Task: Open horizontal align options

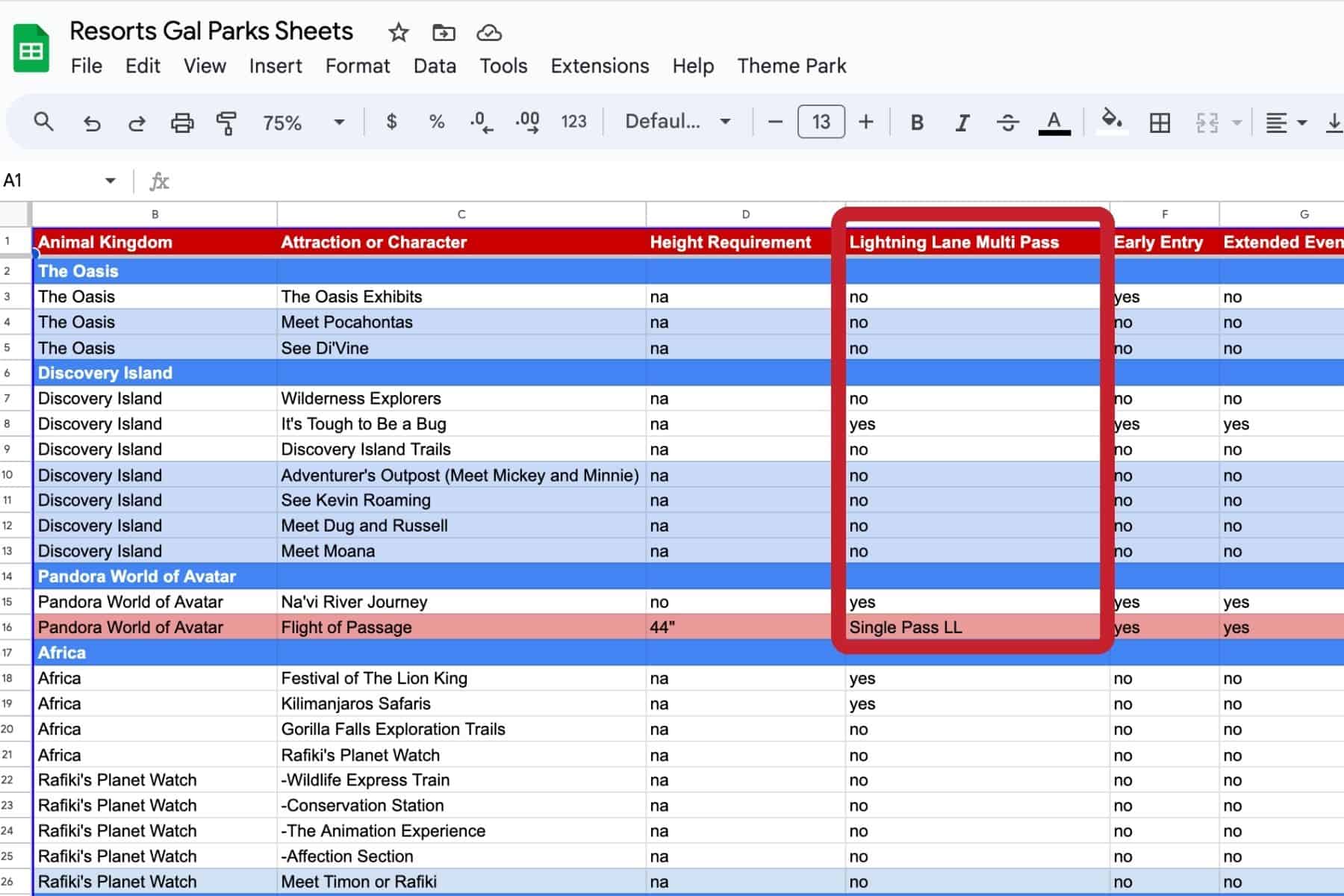Action: [x=1285, y=122]
